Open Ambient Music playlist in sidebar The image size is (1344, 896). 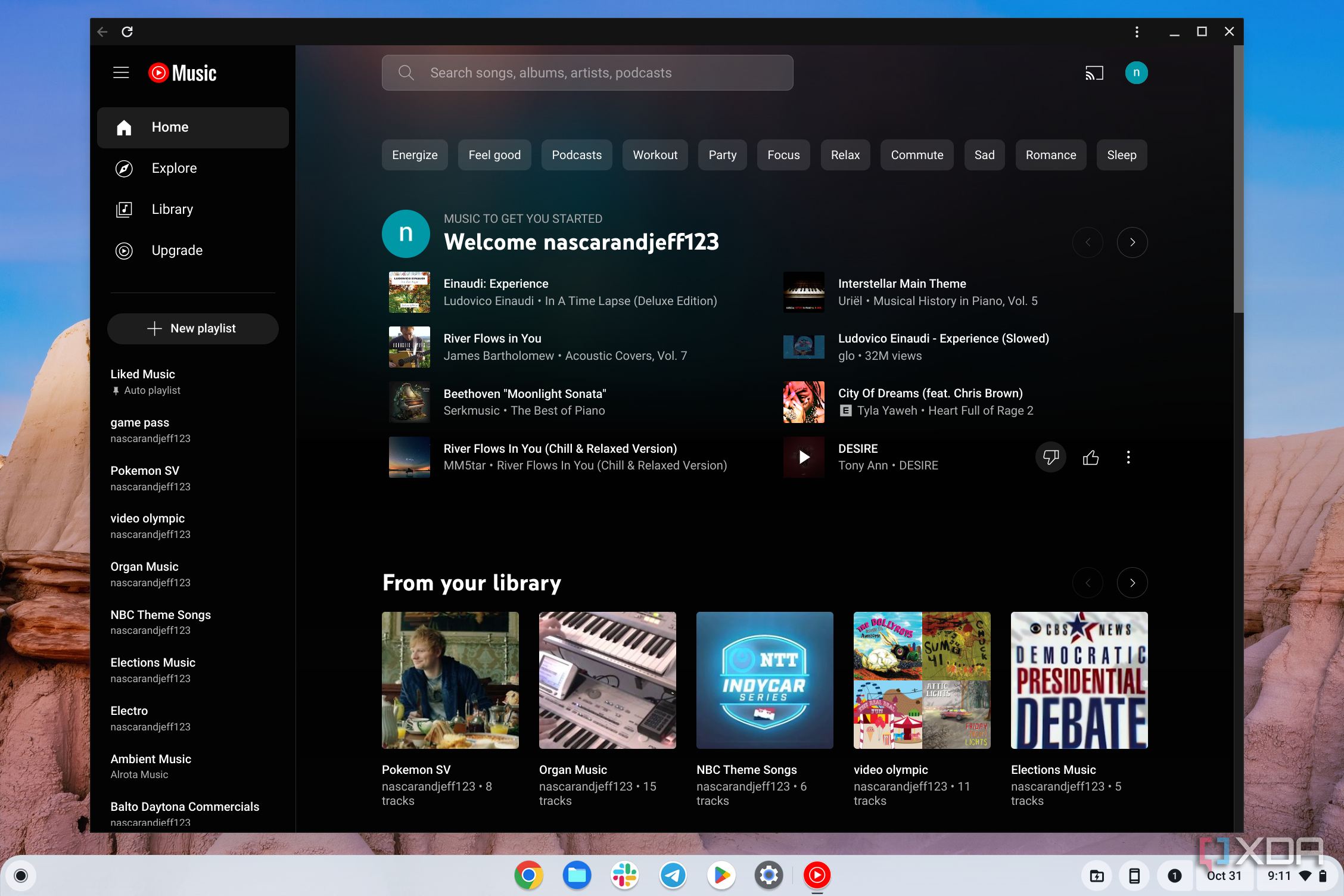click(x=193, y=766)
